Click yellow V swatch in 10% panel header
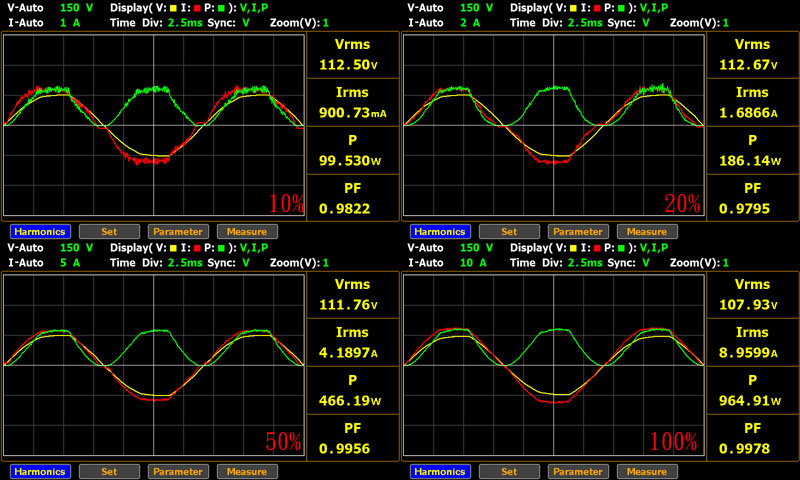800x480 pixels. pos(173,8)
